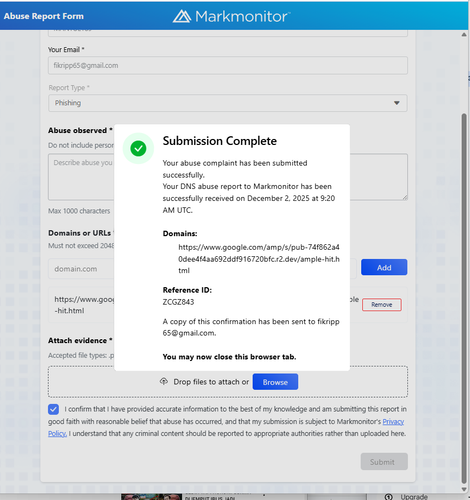470x500 pixels.
Task: Click the Markmonitor logo in the header
Action: tap(231, 16)
